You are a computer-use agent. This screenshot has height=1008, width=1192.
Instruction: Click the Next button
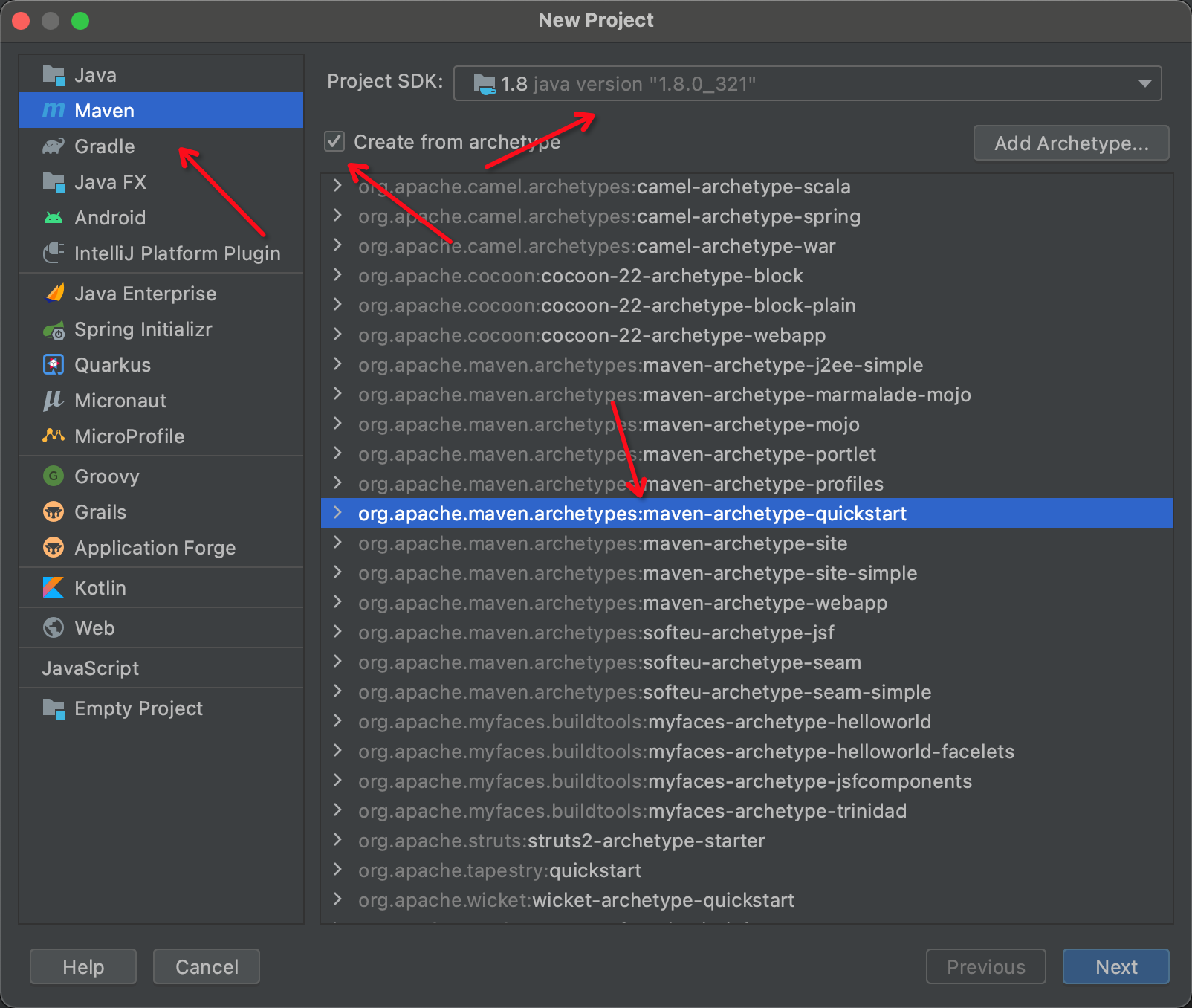coord(1115,966)
